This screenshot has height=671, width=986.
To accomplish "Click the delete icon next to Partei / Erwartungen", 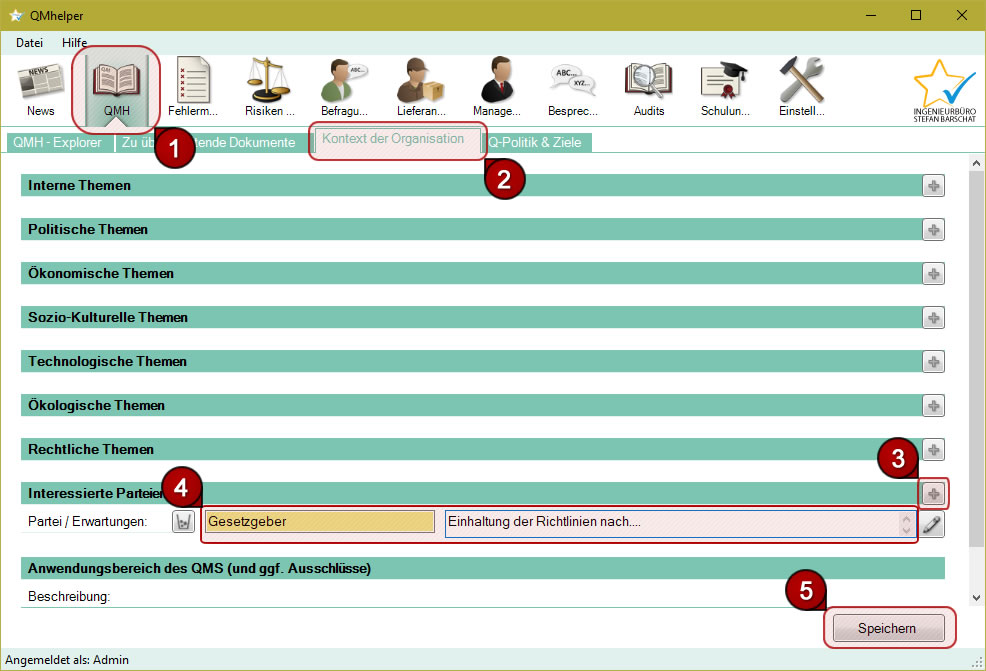I will point(183,521).
